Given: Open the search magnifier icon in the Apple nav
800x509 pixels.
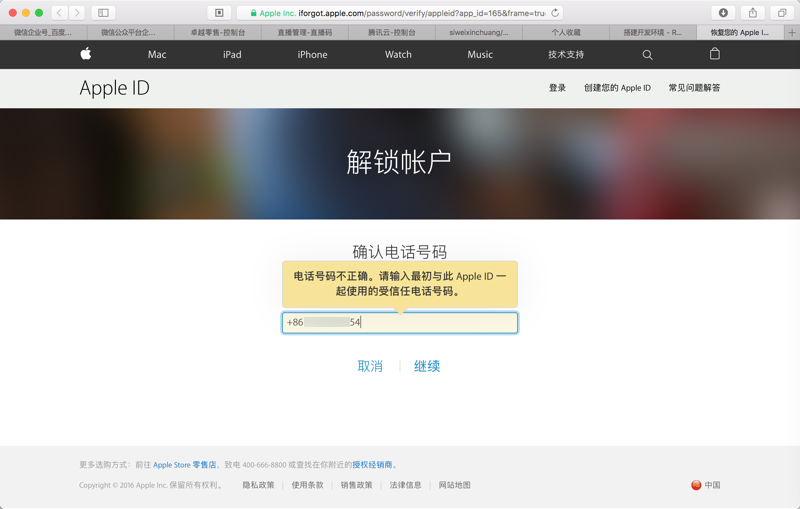Looking at the screenshot, I should pos(647,55).
